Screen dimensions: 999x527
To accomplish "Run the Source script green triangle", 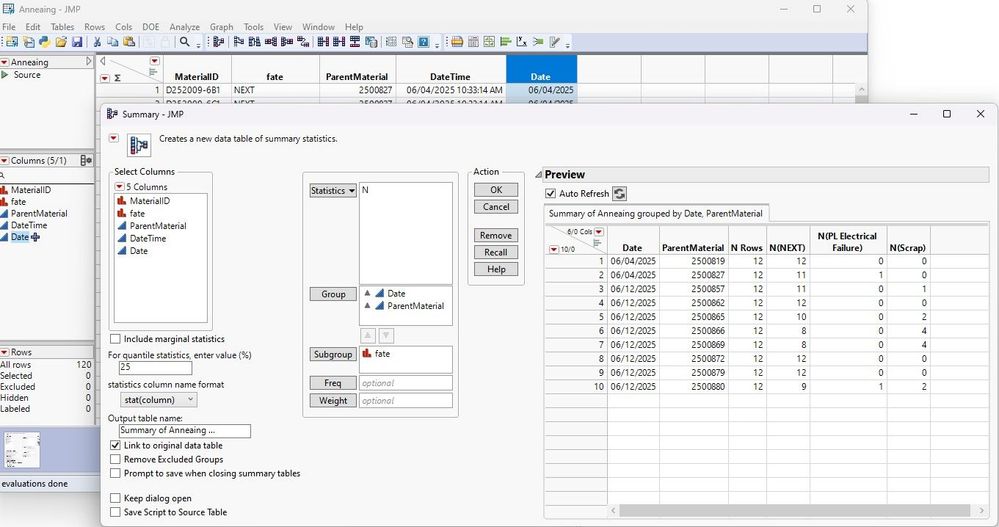I will click(5, 75).
